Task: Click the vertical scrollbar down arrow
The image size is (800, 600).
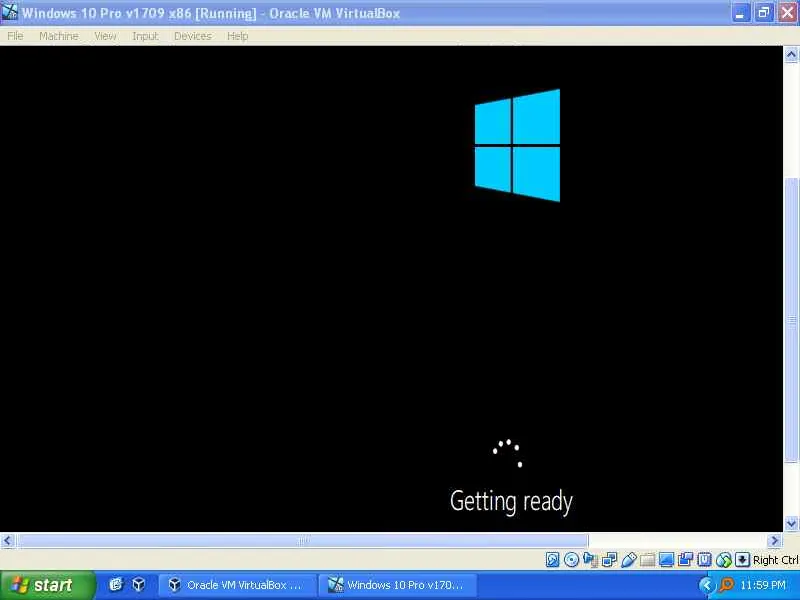Action: point(791,523)
